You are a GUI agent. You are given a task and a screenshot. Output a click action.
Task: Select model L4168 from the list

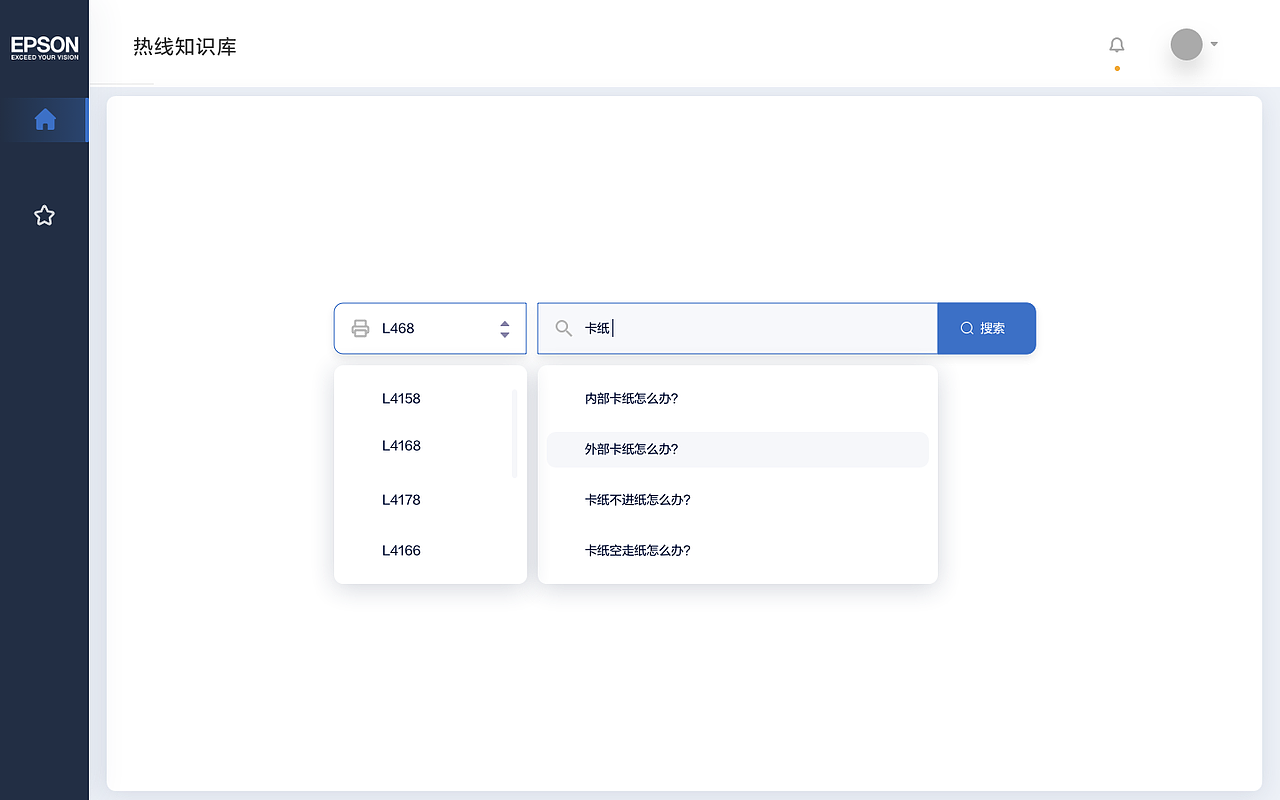tap(401, 446)
